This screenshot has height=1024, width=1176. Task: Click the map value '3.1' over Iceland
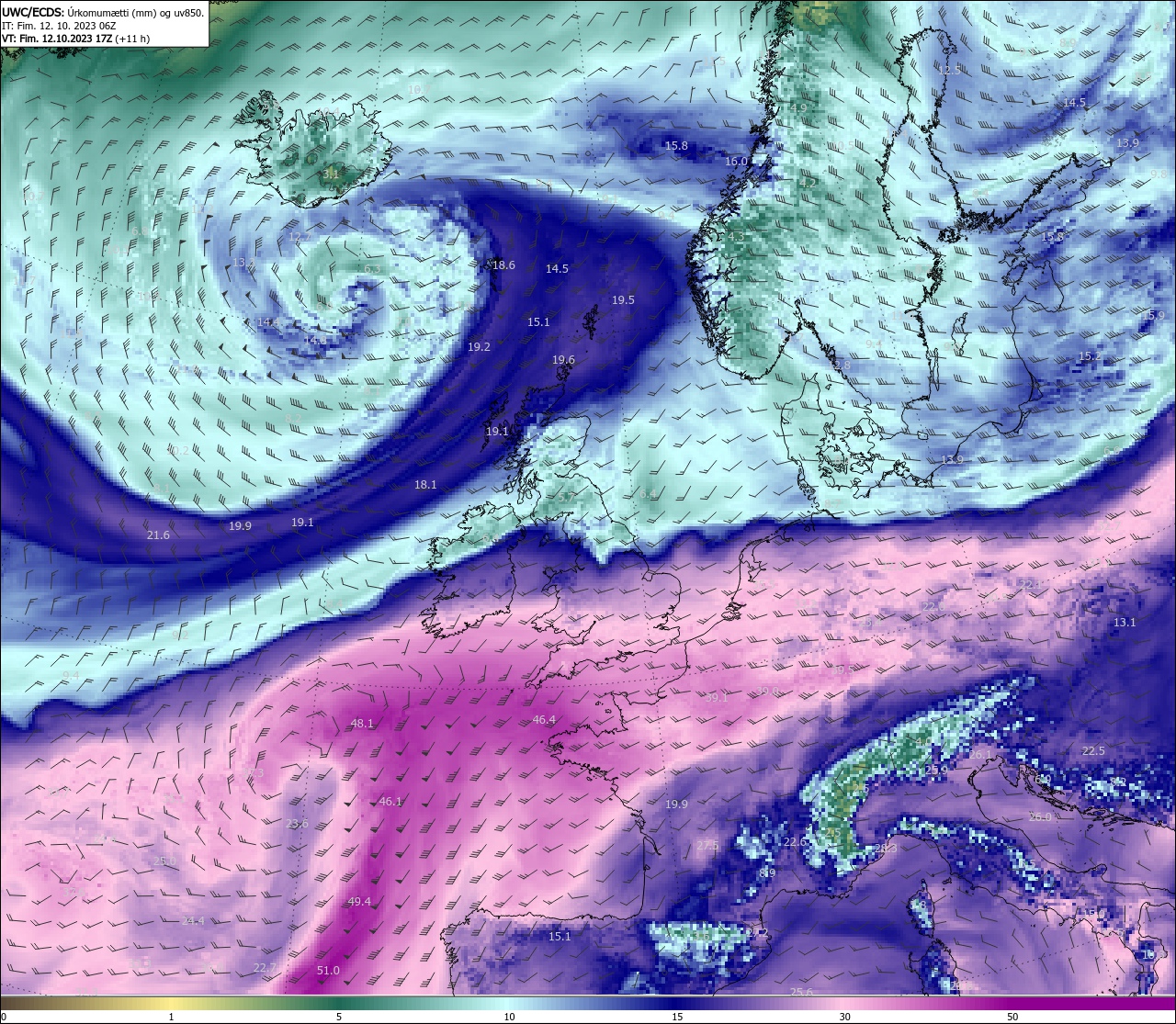point(331,173)
